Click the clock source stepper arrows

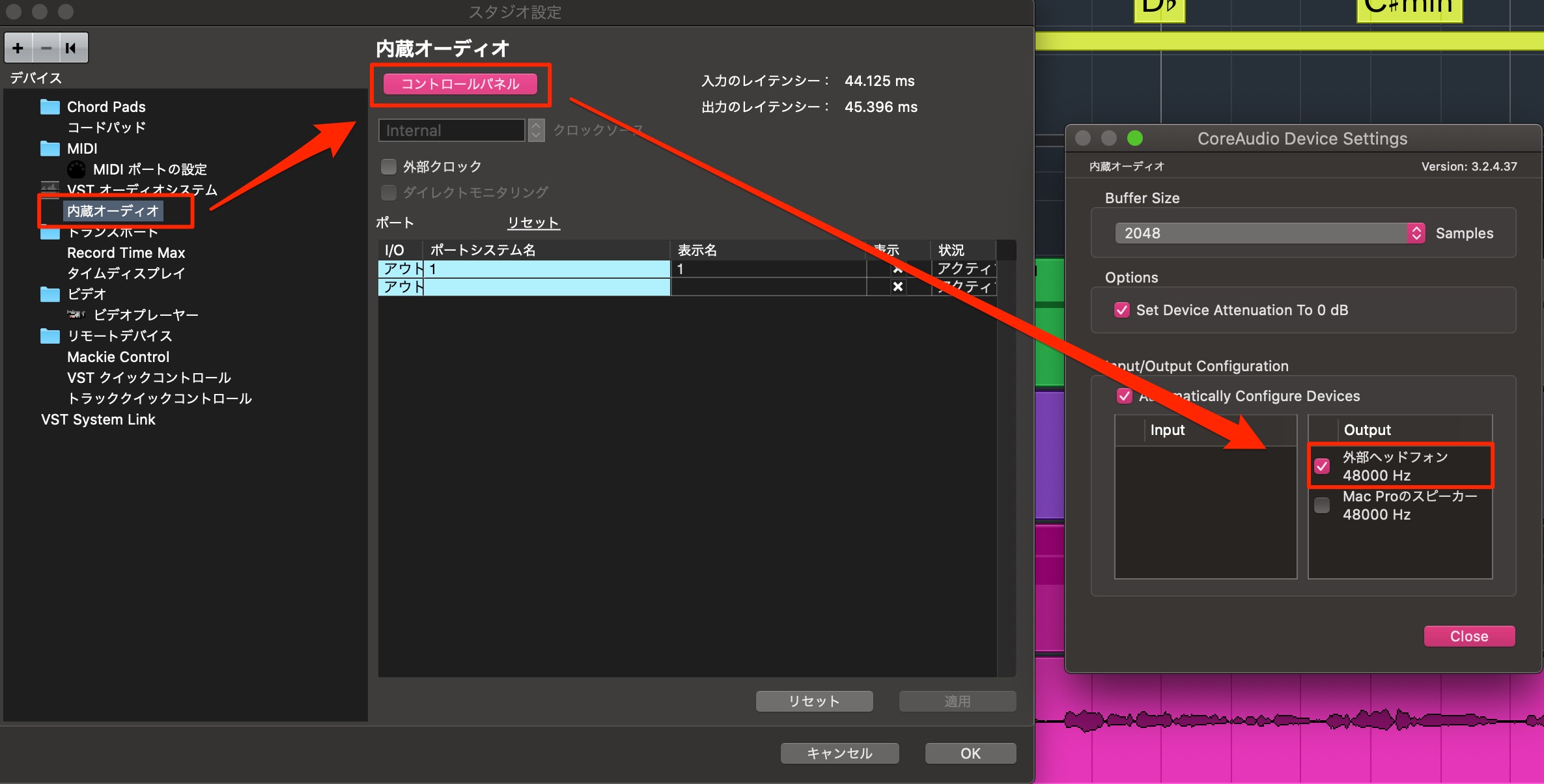(536, 130)
